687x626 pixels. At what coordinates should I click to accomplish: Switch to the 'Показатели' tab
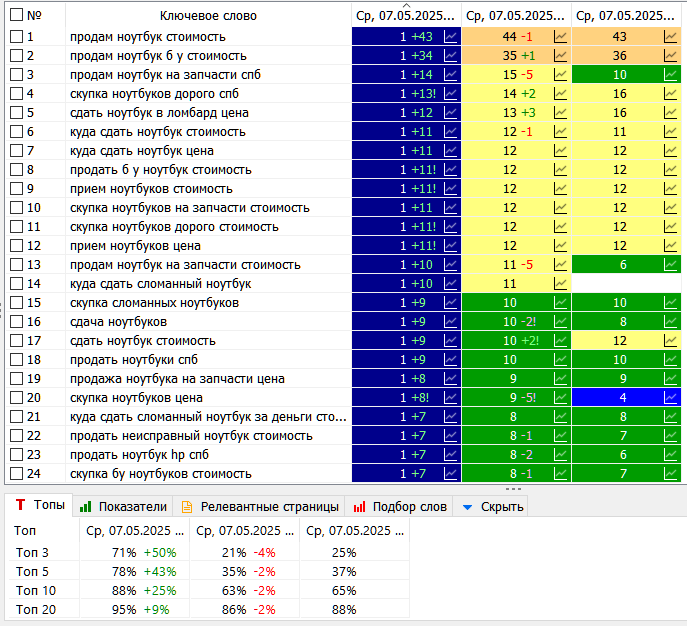123,507
